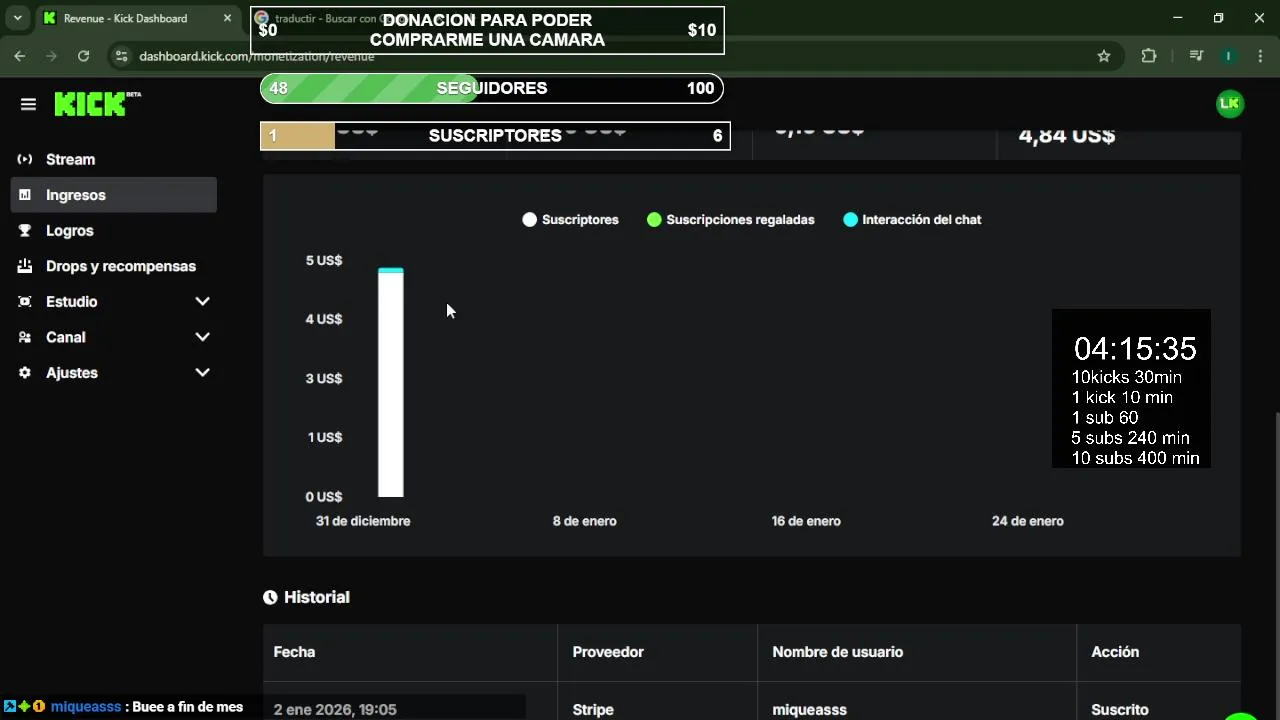The height and width of the screenshot is (720, 1280).
Task: Click the date 2 ene 2026, 19:05
Action: coord(335,709)
